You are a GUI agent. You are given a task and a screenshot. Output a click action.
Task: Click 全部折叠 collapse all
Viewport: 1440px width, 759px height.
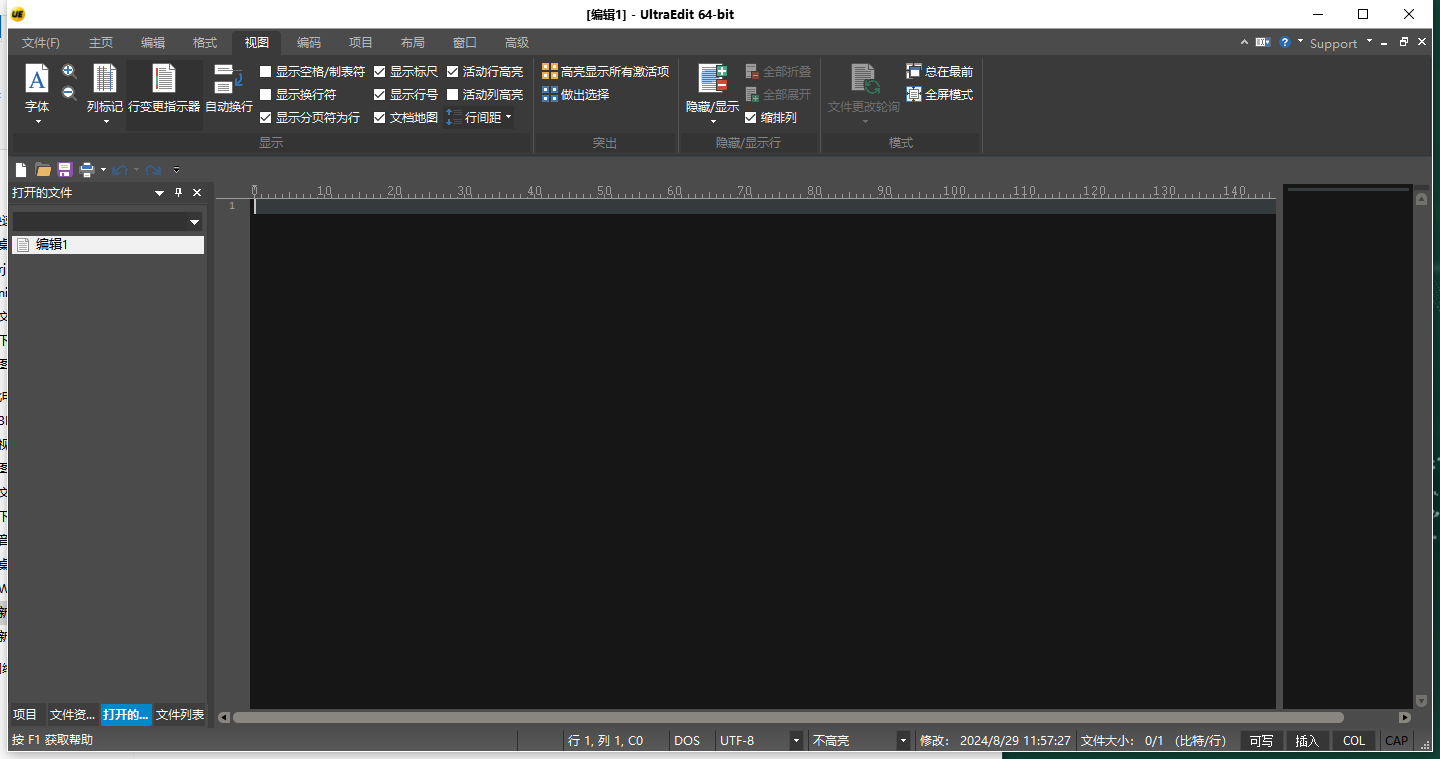[779, 72]
